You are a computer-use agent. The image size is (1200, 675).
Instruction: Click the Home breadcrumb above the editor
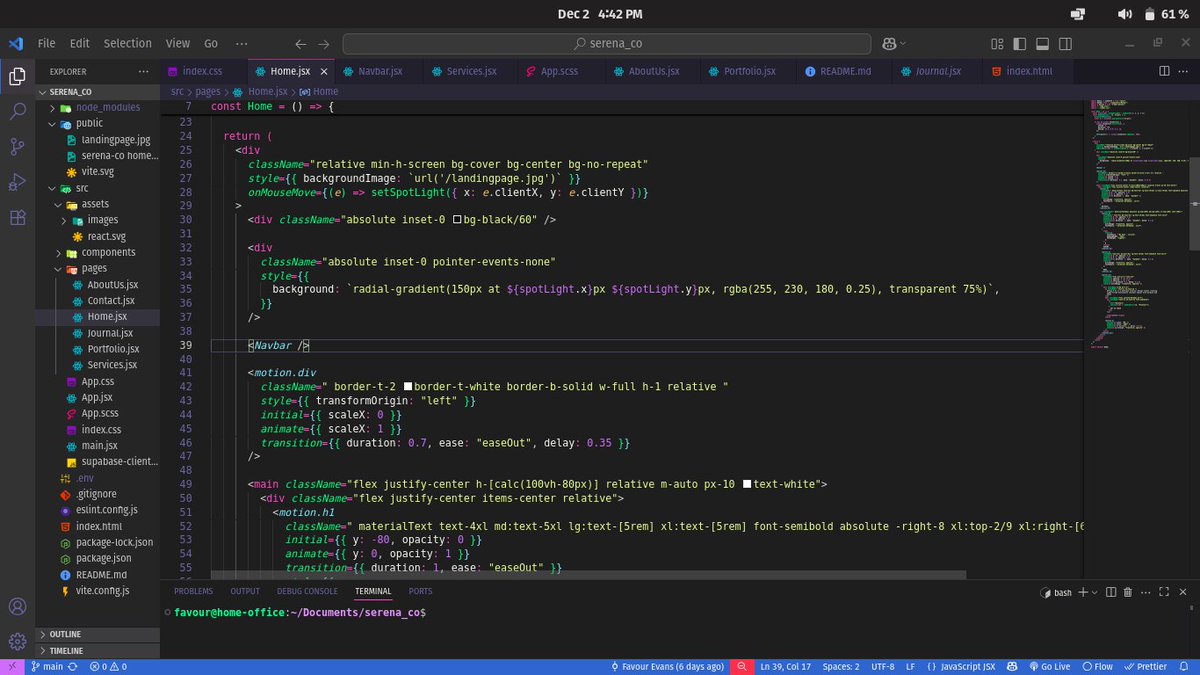(323, 90)
